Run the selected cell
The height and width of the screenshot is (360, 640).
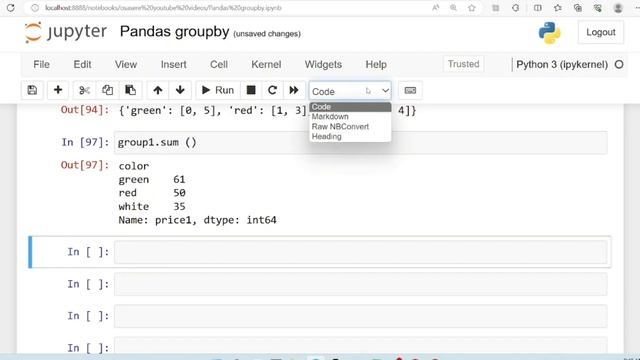pos(218,90)
